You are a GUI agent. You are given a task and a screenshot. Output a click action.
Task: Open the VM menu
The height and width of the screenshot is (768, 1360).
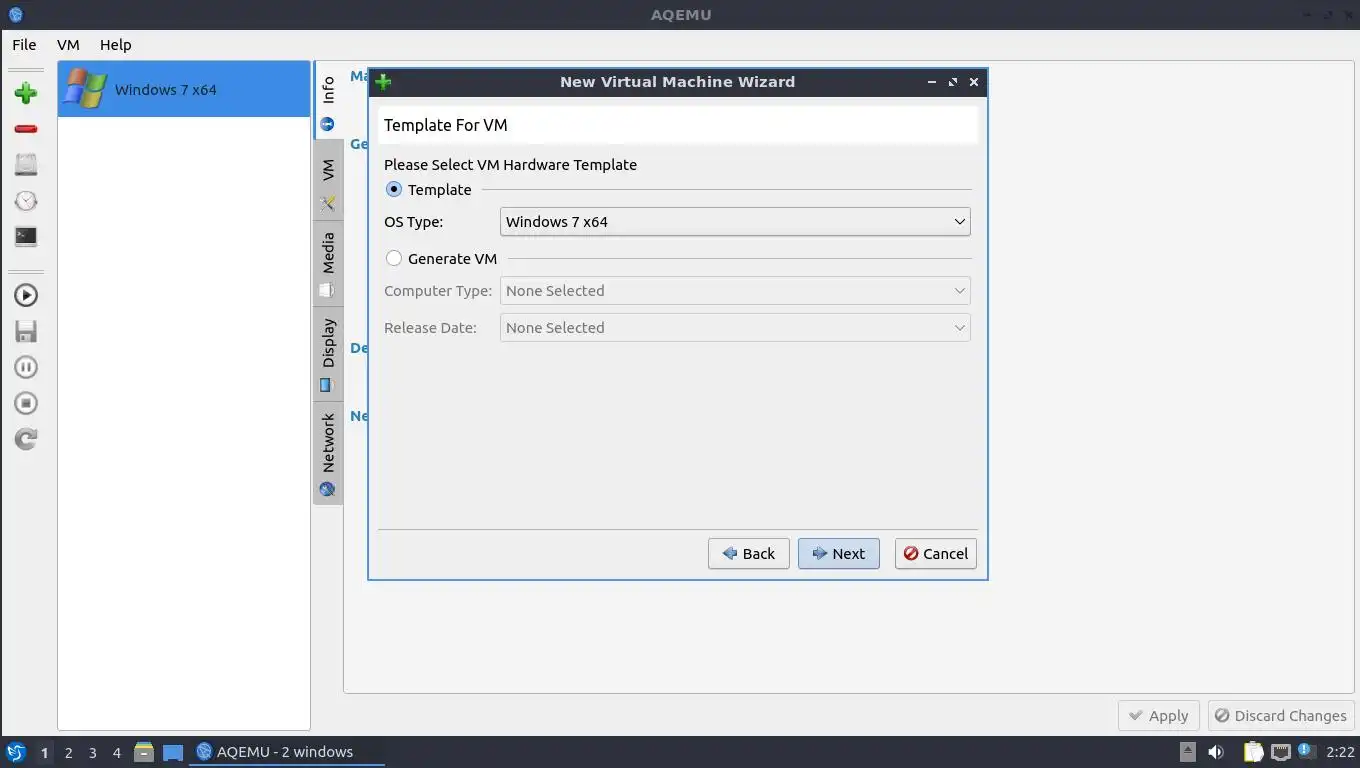tap(68, 45)
